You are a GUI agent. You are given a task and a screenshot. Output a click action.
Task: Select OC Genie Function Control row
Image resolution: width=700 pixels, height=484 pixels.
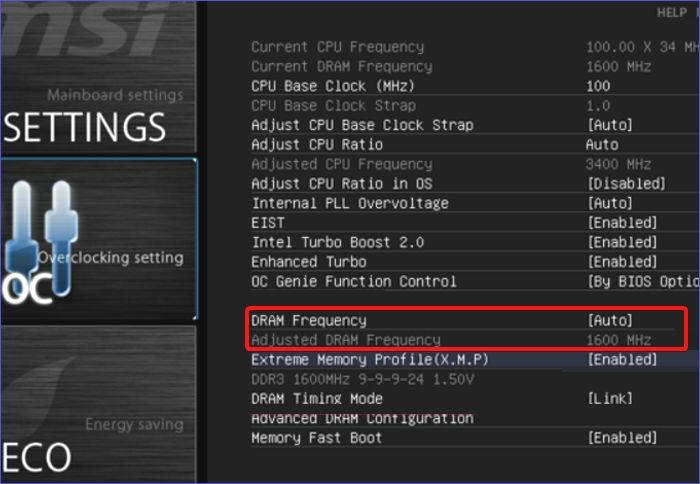pos(353,281)
